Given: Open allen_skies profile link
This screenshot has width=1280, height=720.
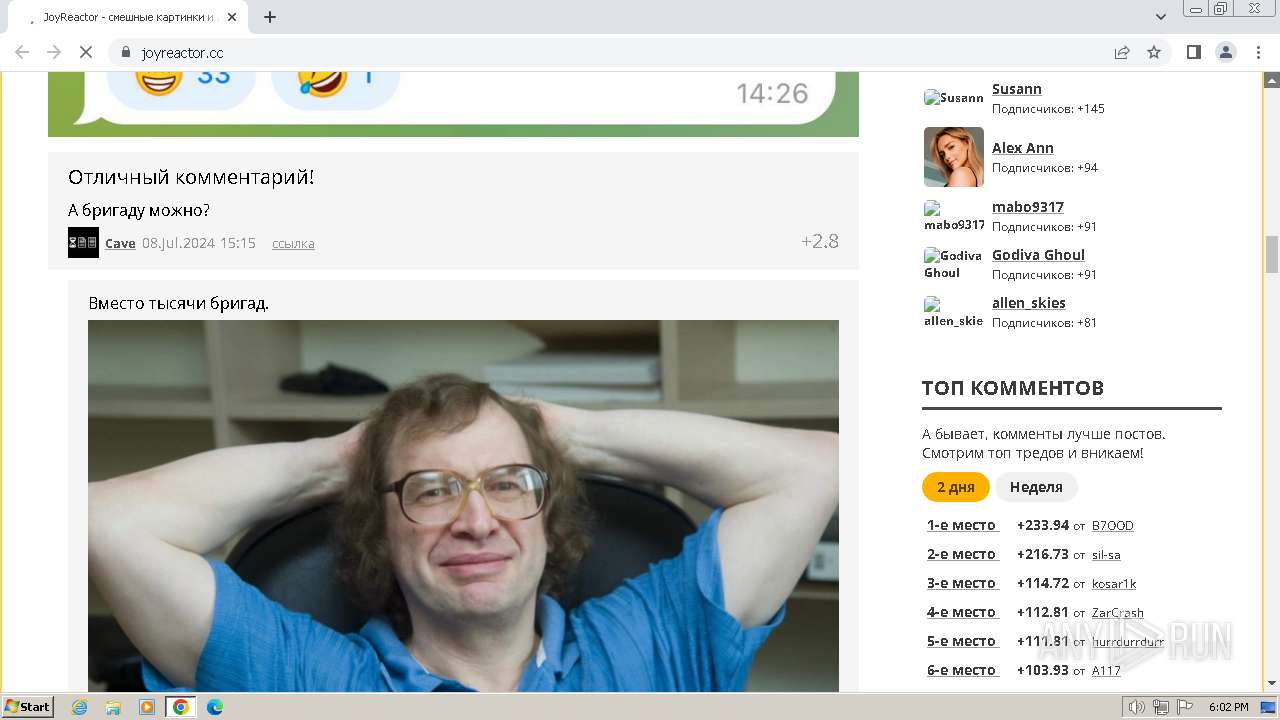Looking at the screenshot, I should [x=1028, y=303].
